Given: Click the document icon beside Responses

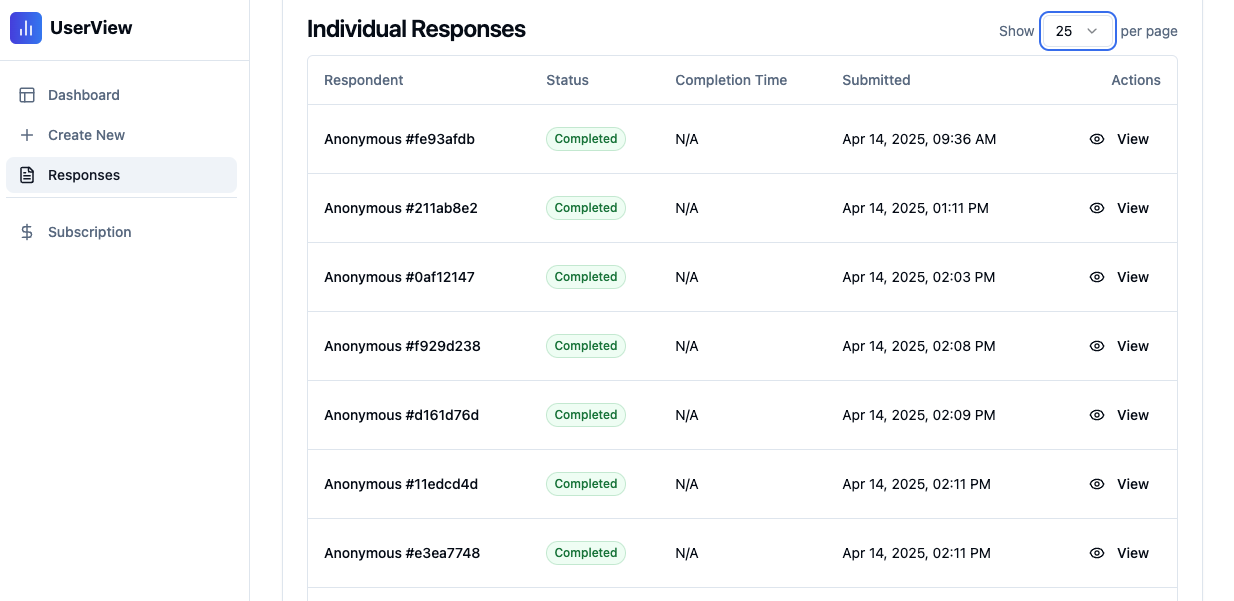Looking at the screenshot, I should point(27,175).
